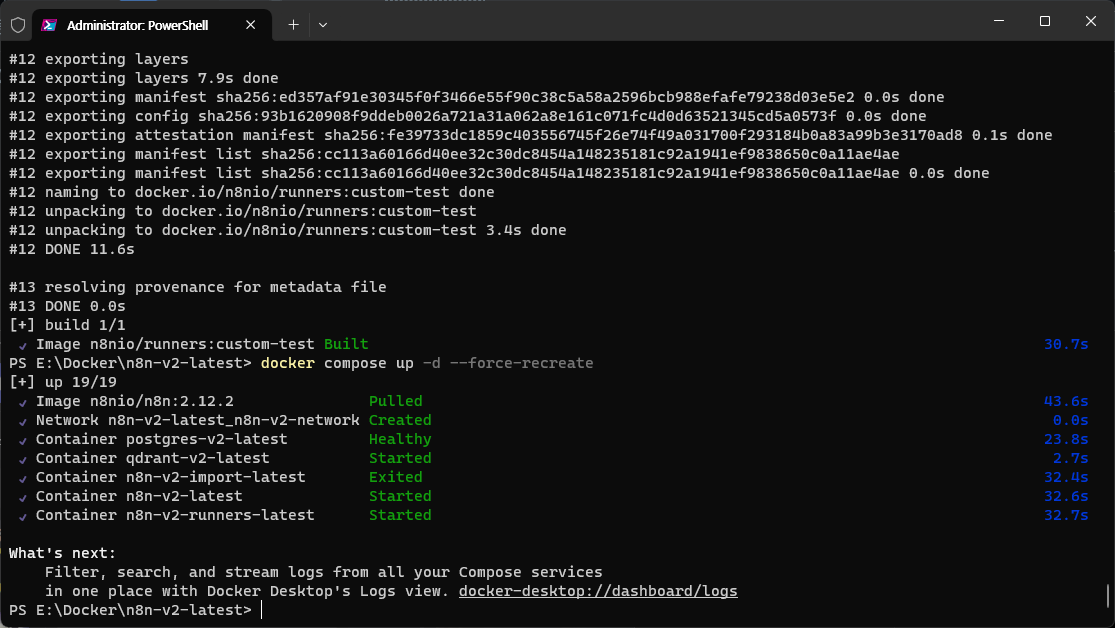The image size is (1115, 628).
Task: Click 'Image n8nio/n8n:2.12.2' row text
Action: tap(134, 401)
